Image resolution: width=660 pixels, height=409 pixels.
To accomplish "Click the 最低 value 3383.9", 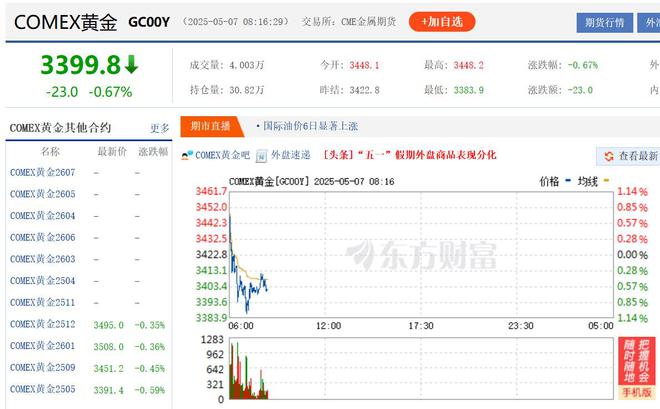I will [468, 90].
